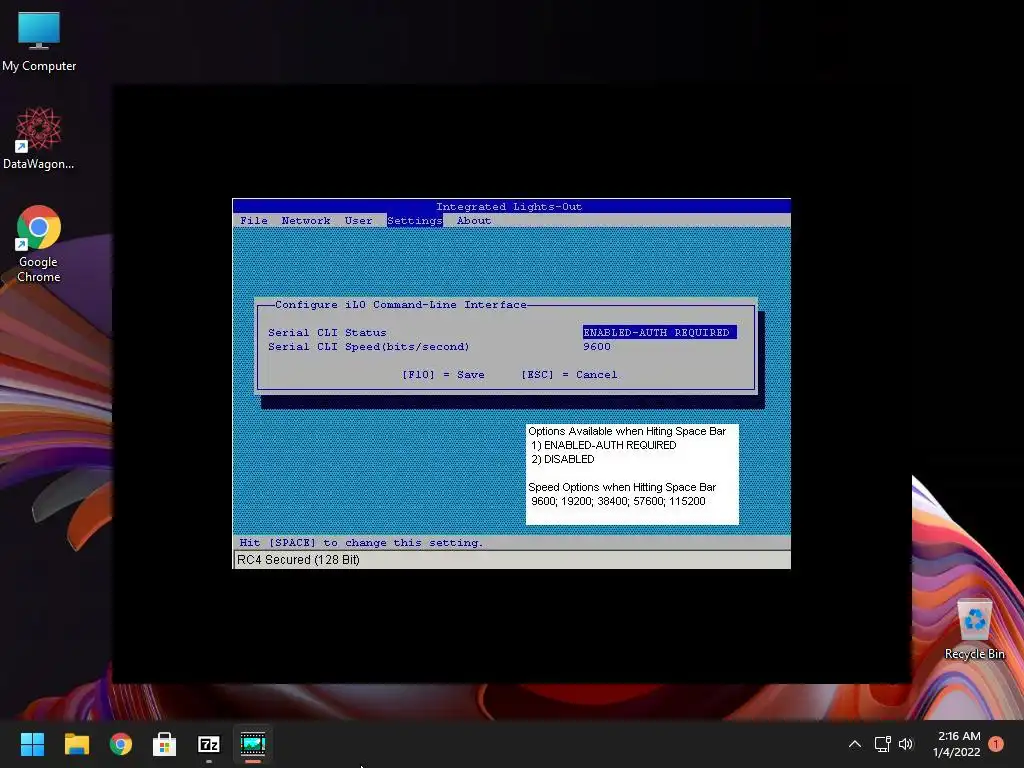The height and width of the screenshot is (768, 1024).
Task: Open the clock showing 2:16 AM
Action: (x=957, y=744)
